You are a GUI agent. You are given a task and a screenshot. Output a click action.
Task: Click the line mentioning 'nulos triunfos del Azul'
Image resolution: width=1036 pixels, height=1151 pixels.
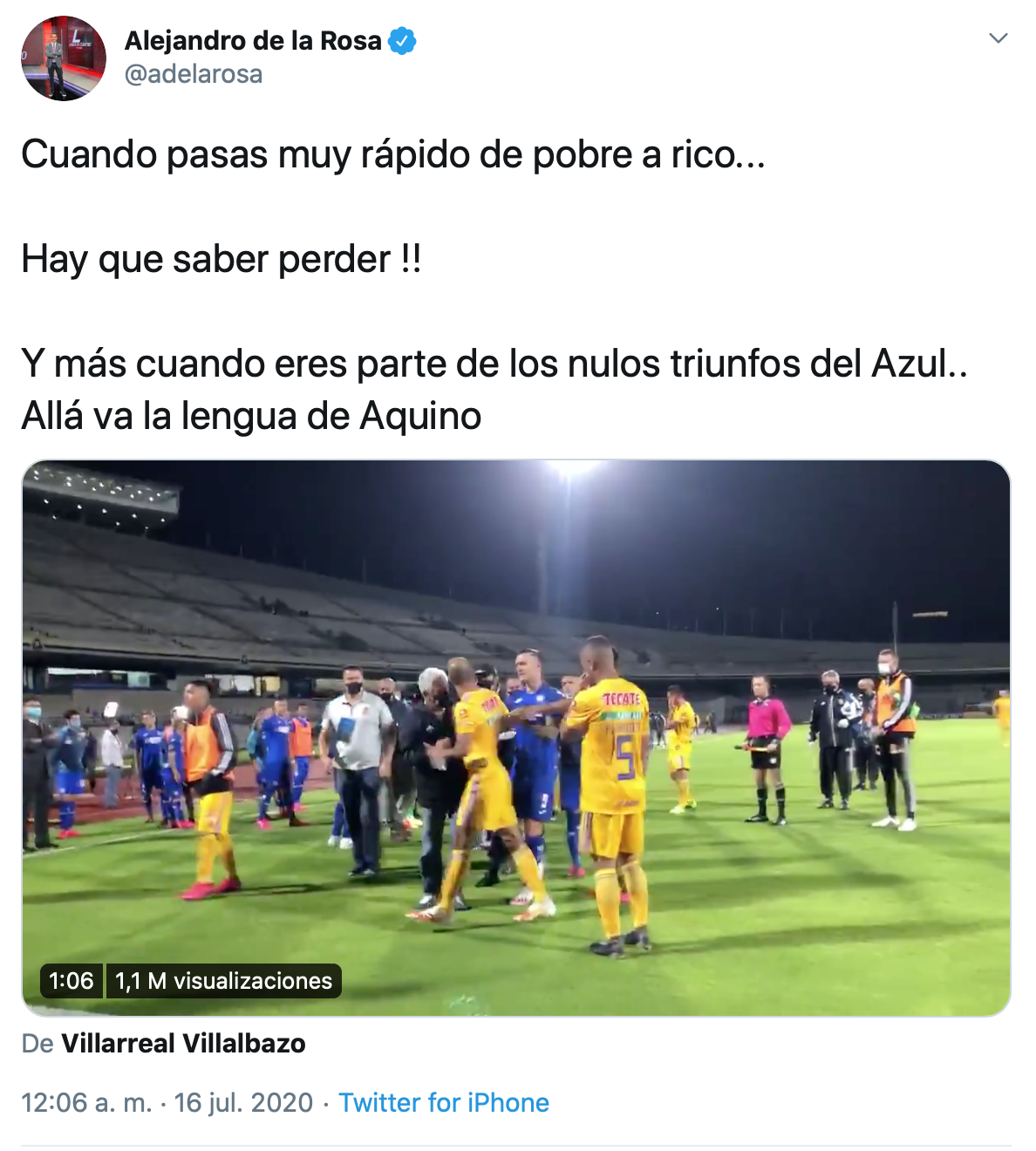pos(494,364)
